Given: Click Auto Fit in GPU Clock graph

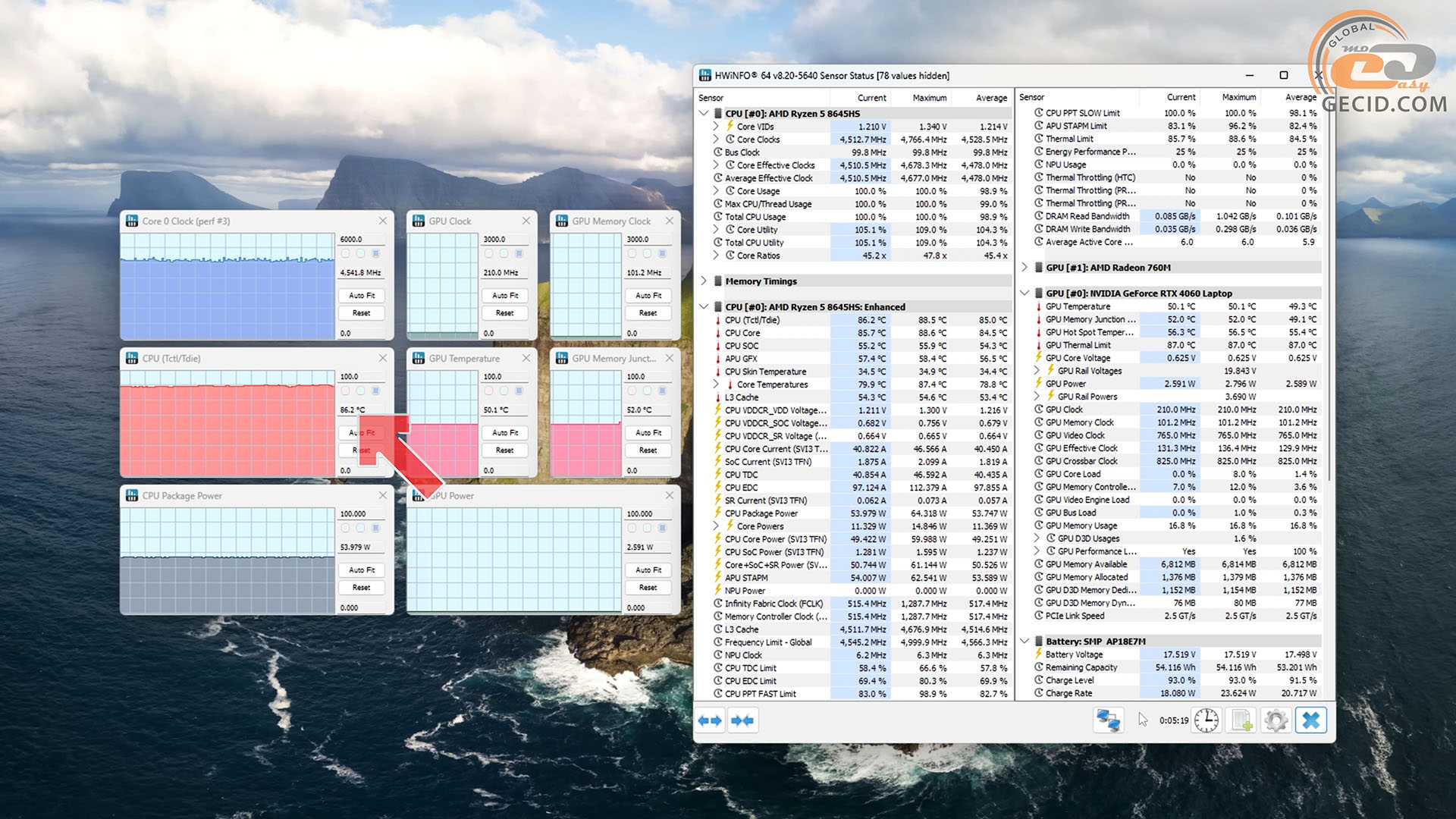Looking at the screenshot, I should click(505, 295).
